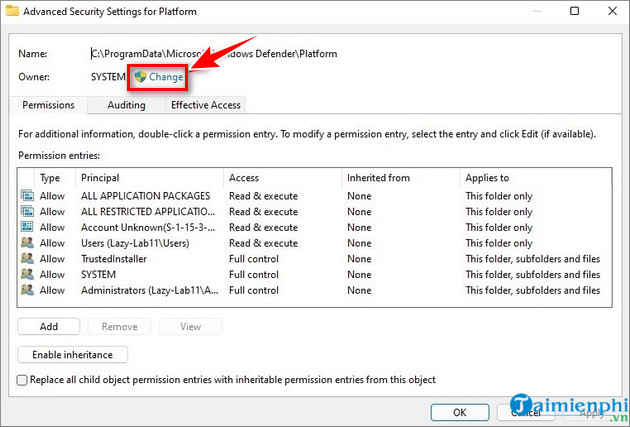630x427 pixels.
Task: Click Full control in the TrustedInstaller row
Action: point(254,259)
